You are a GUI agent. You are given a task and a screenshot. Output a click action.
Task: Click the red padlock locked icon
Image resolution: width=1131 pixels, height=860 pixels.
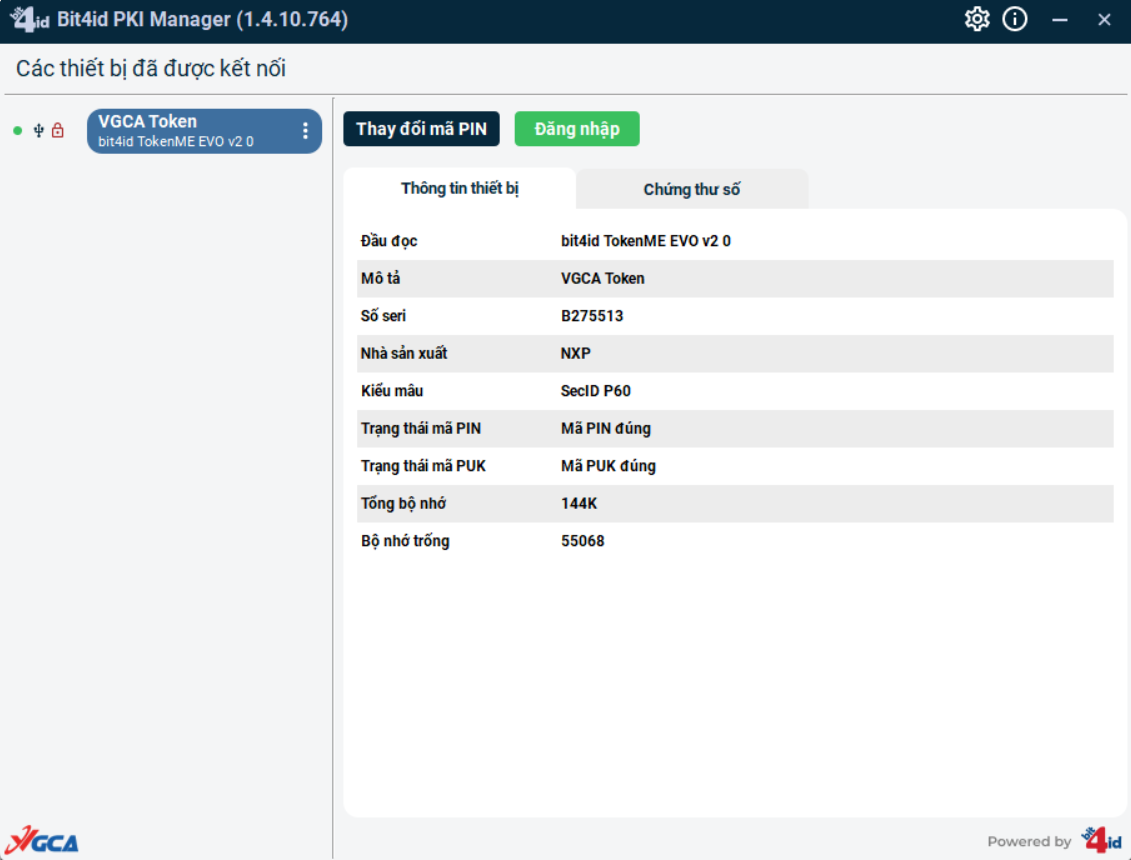58,131
